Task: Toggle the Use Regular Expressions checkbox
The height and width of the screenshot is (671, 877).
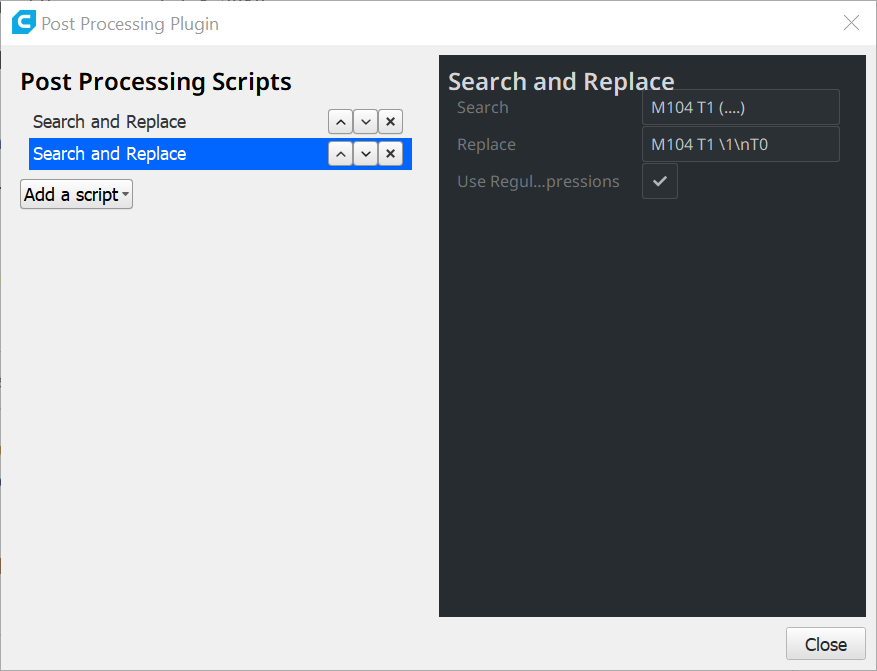Action: [x=660, y=181]
